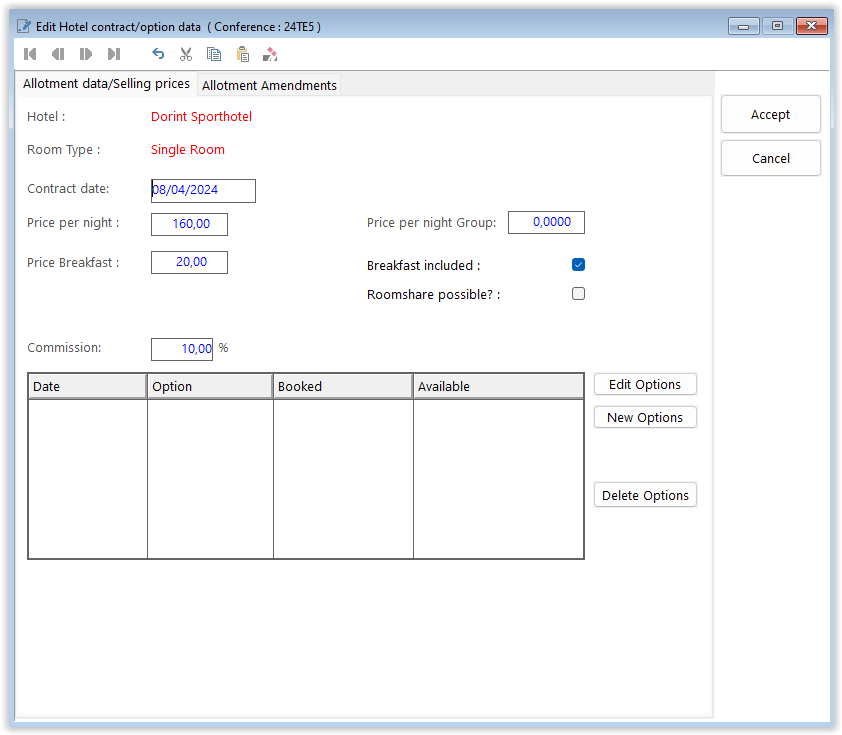
Task: Click the Commission percentage field
Action: coord(182,349)
